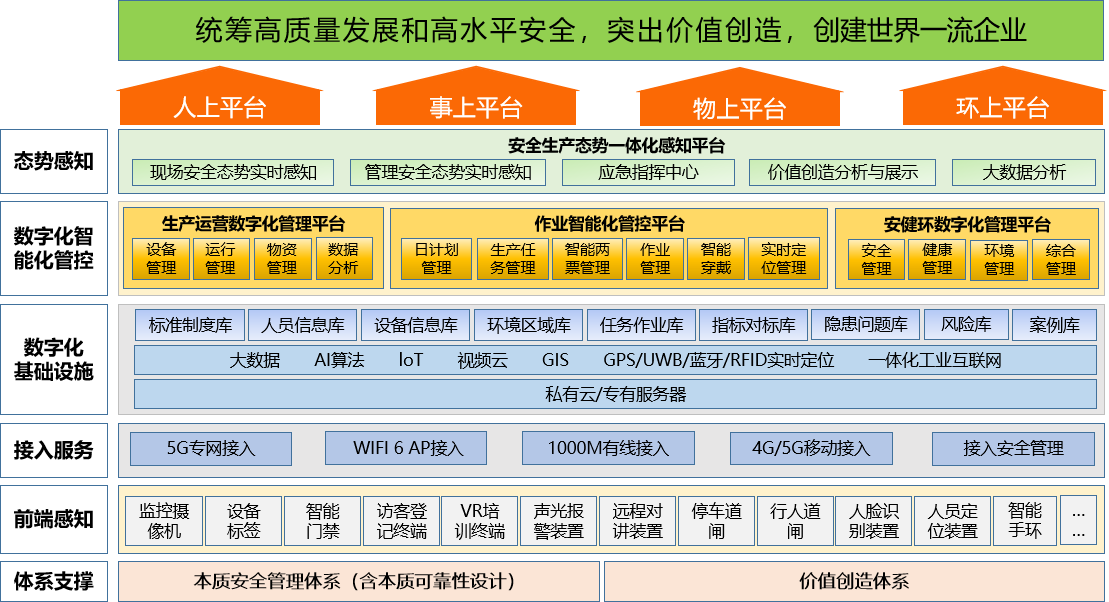The image size is (1109, 602).
Task: Click the 人脸识别装置 box
Action: [x=873, y=521]
